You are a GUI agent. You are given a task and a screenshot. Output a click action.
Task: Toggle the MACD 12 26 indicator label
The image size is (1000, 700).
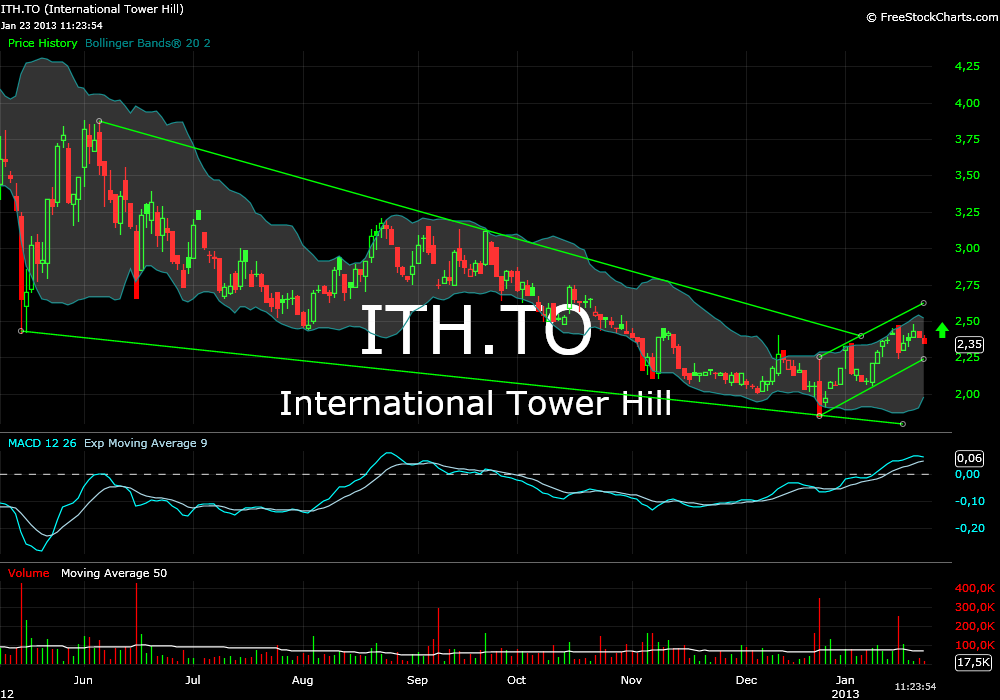tap(42, 442)
